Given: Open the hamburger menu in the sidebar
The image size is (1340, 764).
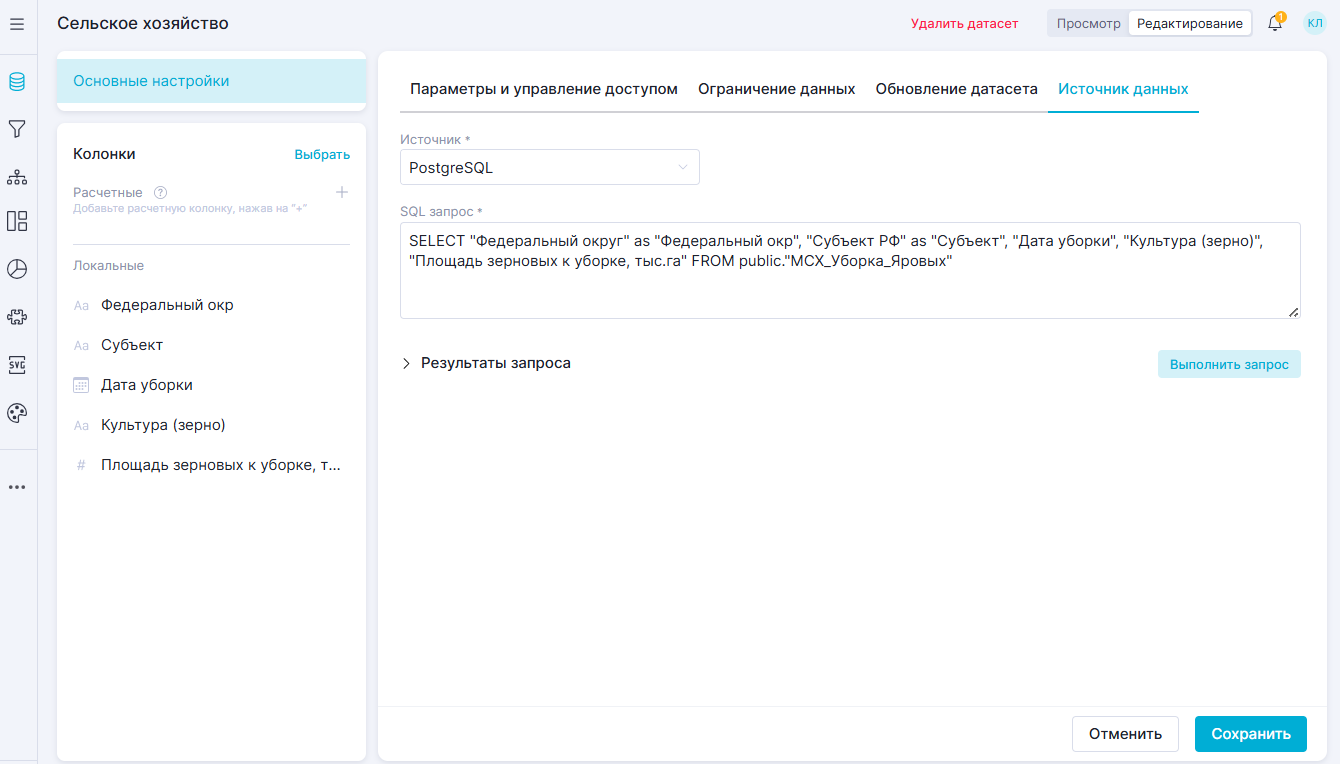Looking at the screenshot, I should click(x=17, y=23).
